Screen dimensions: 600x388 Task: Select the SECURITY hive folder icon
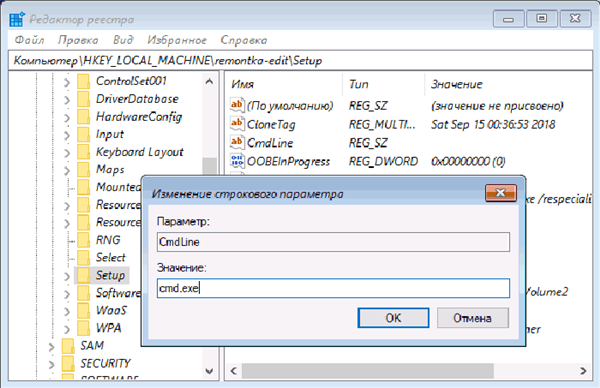coord(68,363)
